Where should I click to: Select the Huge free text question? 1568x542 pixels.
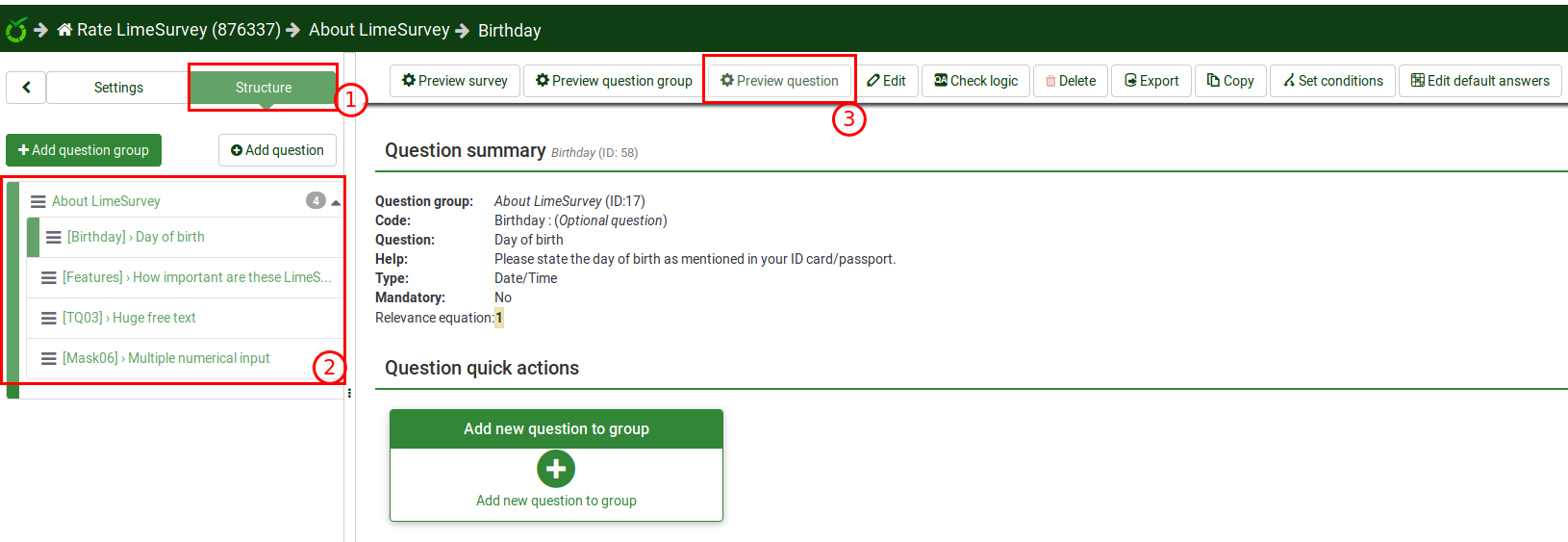(154, 318)
